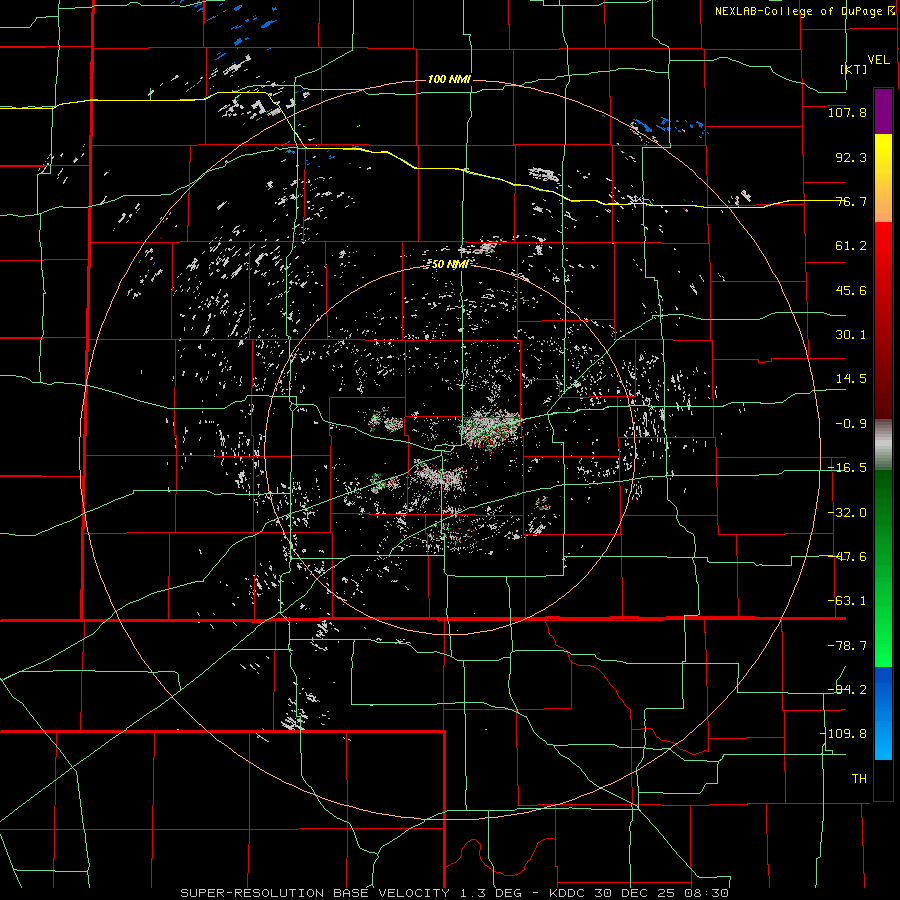
Task: Select the -32.0 velocity scale value
Action: coord(847,513)
